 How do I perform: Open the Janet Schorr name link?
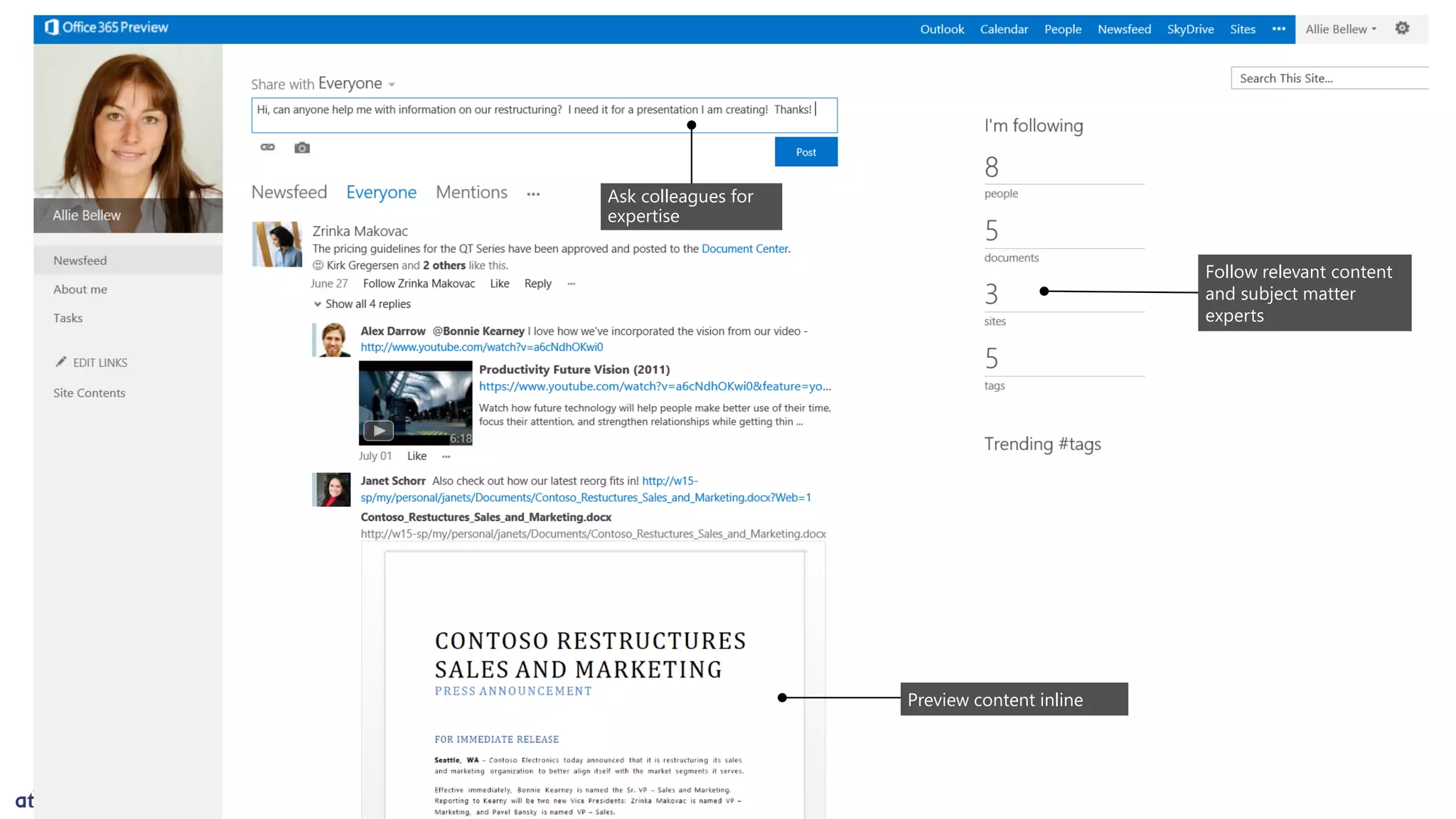392,481
